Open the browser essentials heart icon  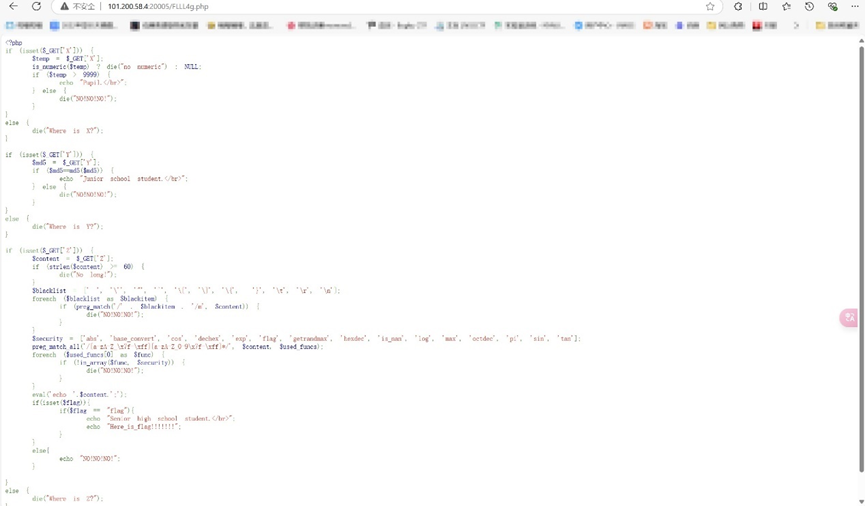pos(832,6)
